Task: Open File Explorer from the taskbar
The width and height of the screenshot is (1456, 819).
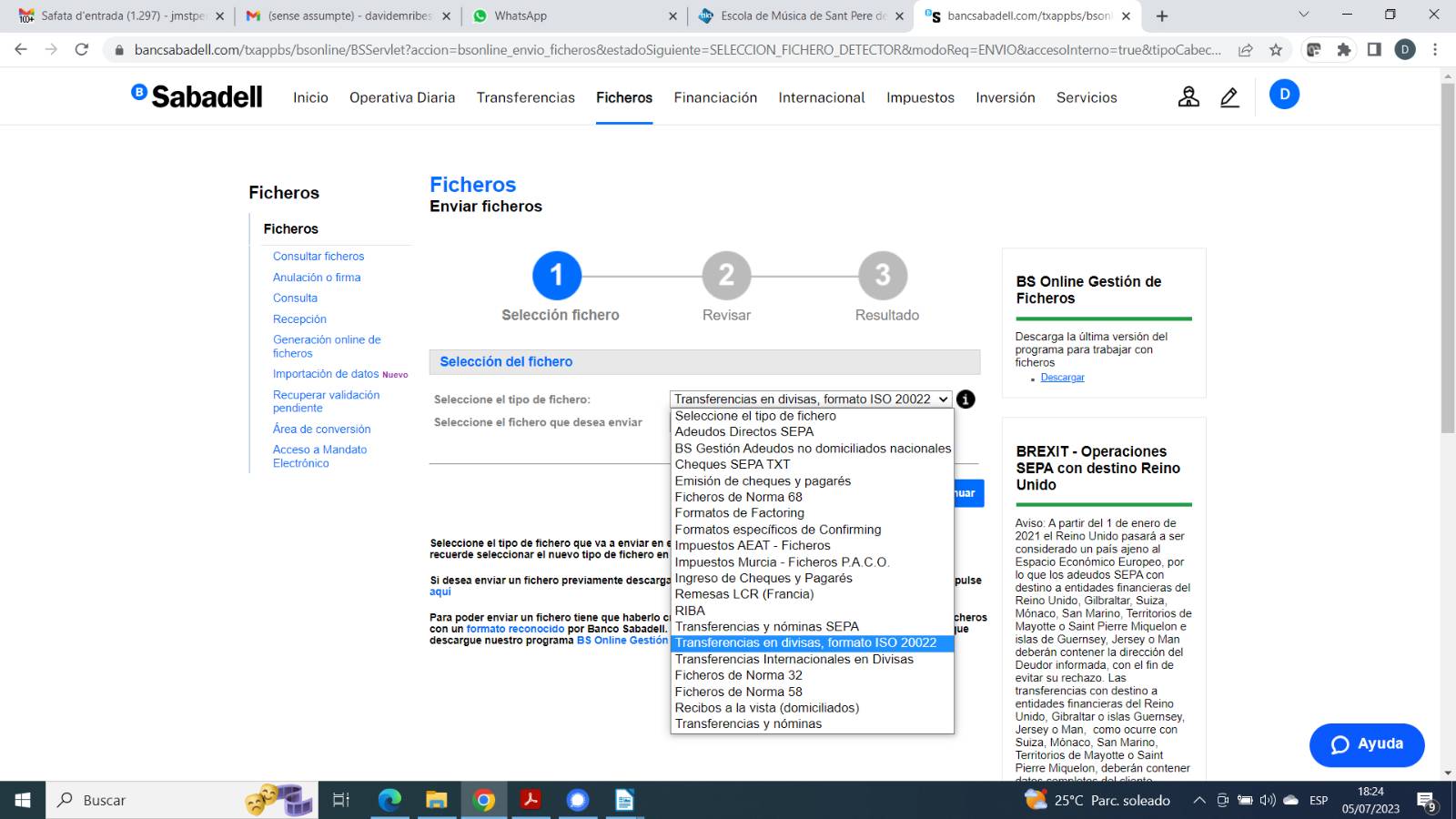Action: click(437, 800)
